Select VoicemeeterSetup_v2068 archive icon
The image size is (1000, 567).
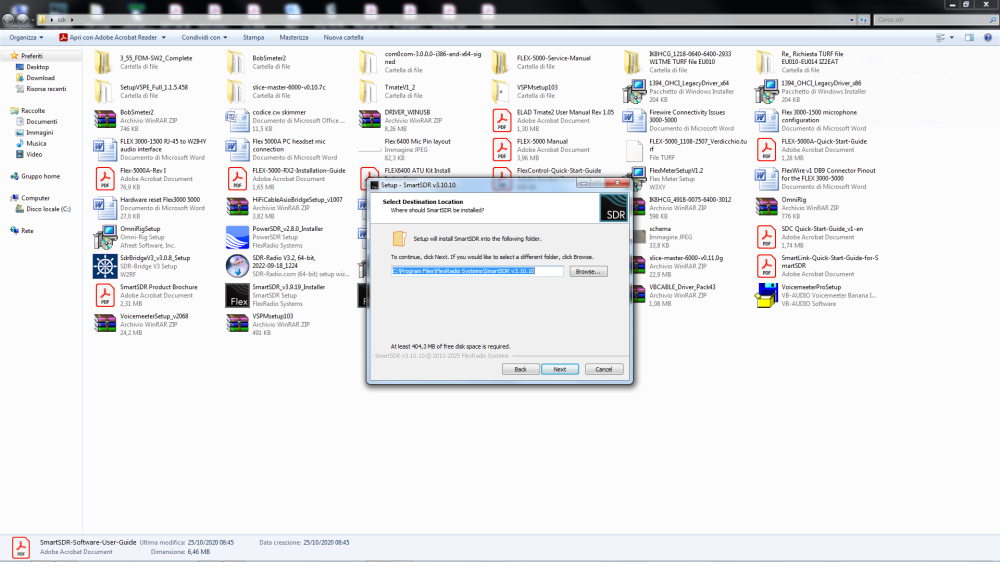point(105,324)
